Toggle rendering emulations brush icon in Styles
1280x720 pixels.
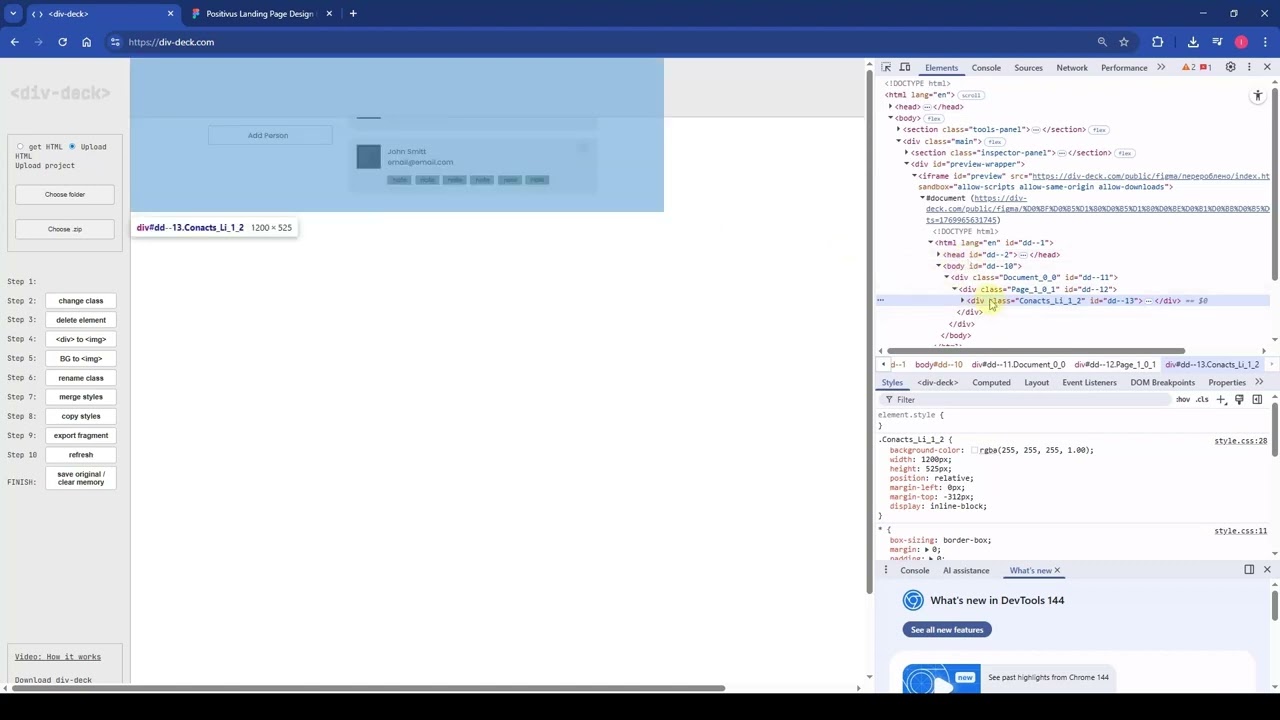coord(1239,400)
